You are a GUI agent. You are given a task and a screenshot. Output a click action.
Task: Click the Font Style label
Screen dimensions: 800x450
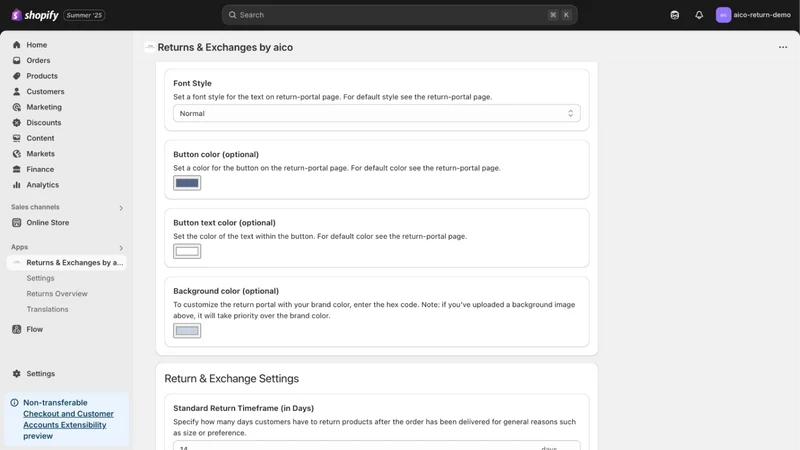[192, 83]
